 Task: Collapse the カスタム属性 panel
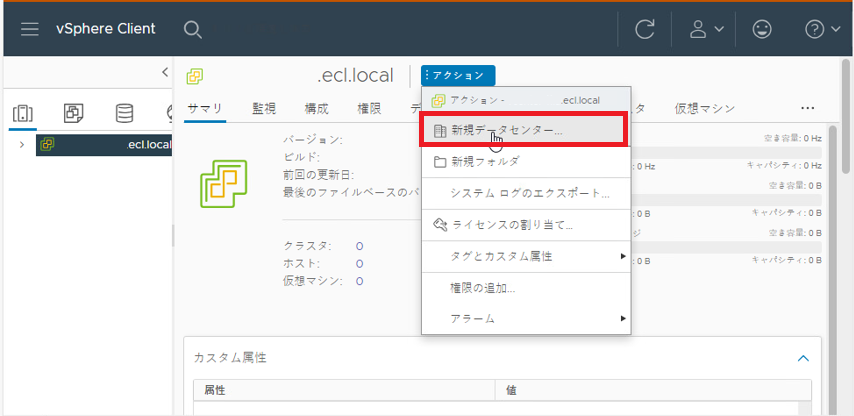pyautogui.click(x=801, y=357)
